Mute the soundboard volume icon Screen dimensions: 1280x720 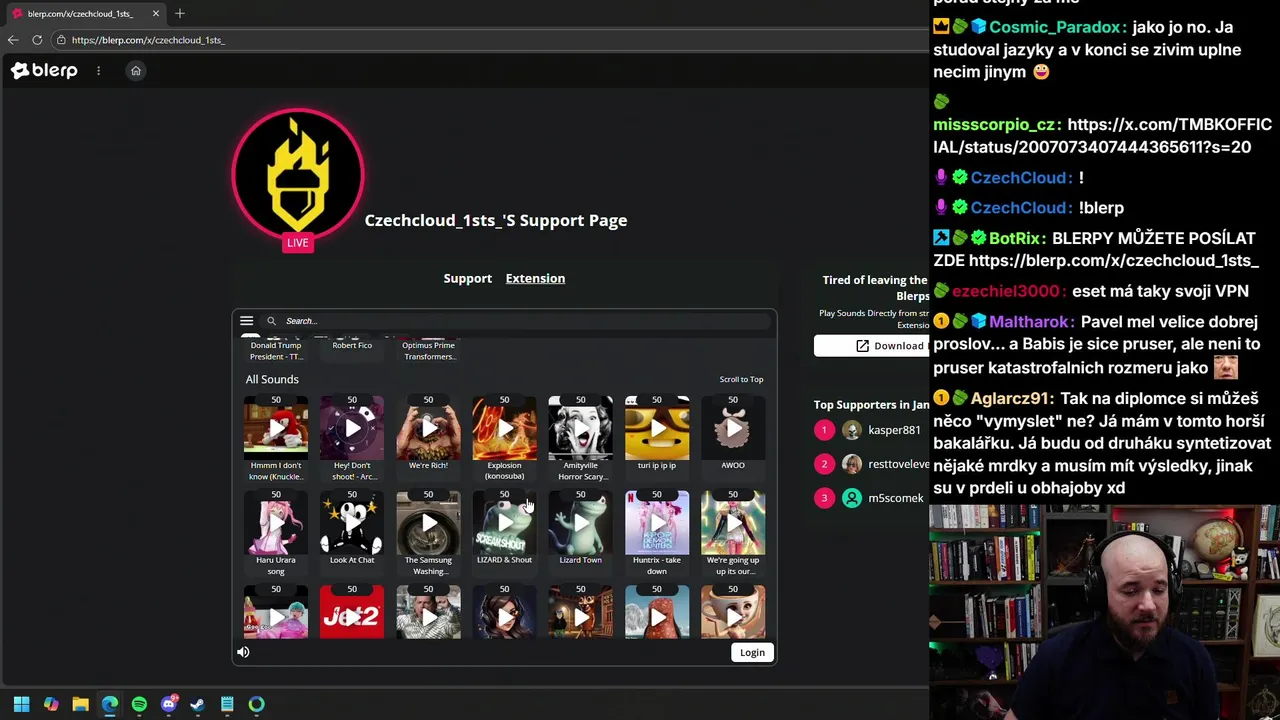(243, 652)
